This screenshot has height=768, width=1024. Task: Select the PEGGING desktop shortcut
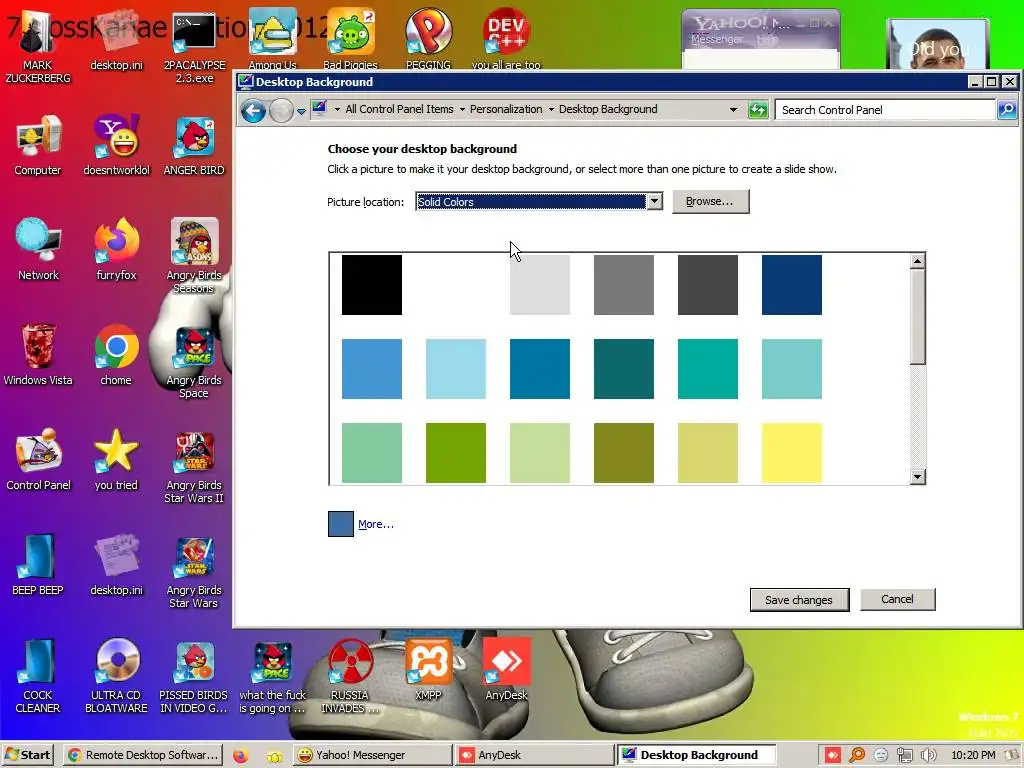click(x=428, y=39)
